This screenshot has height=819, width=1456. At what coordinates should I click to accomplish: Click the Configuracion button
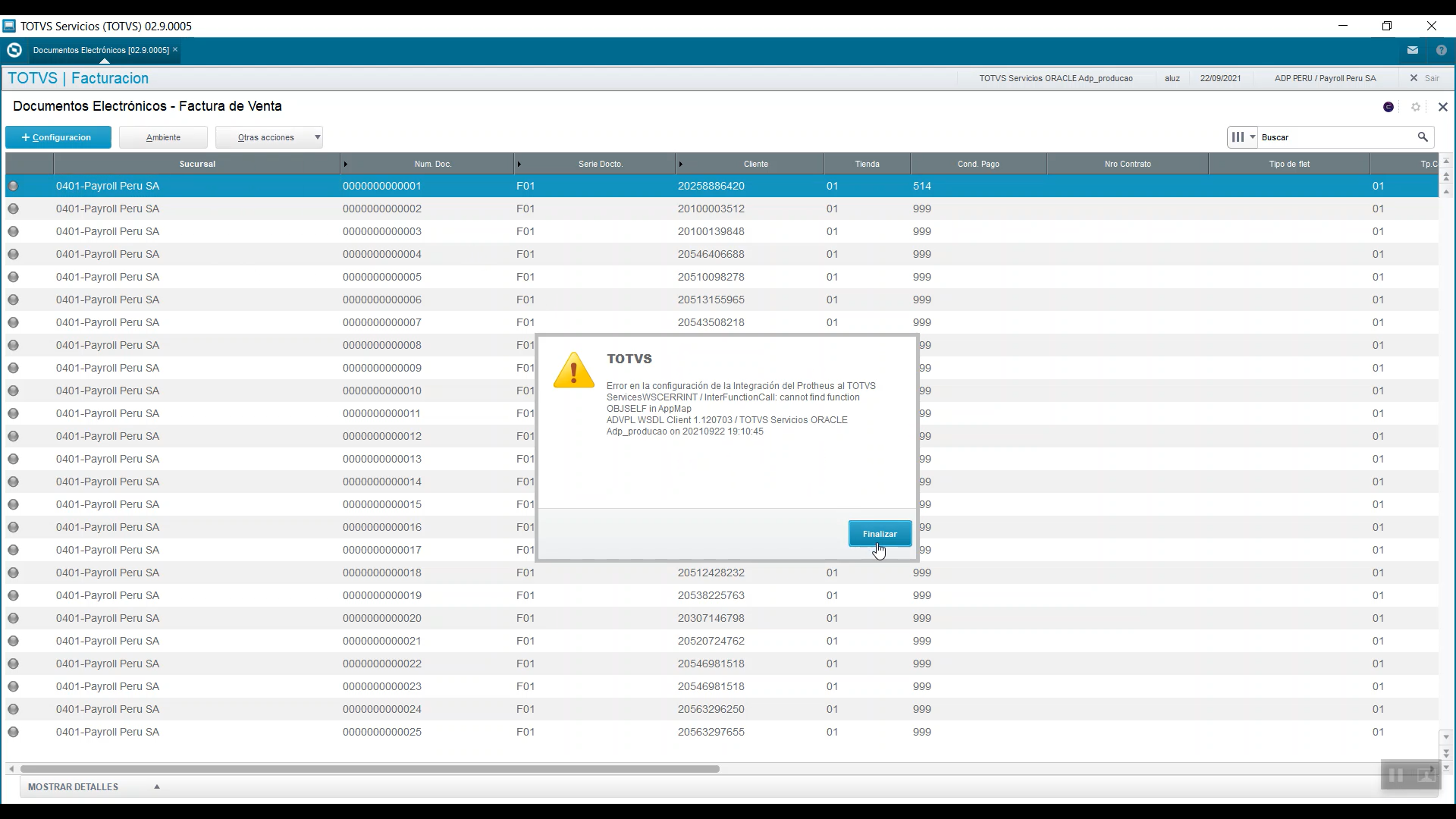(58, 137)
